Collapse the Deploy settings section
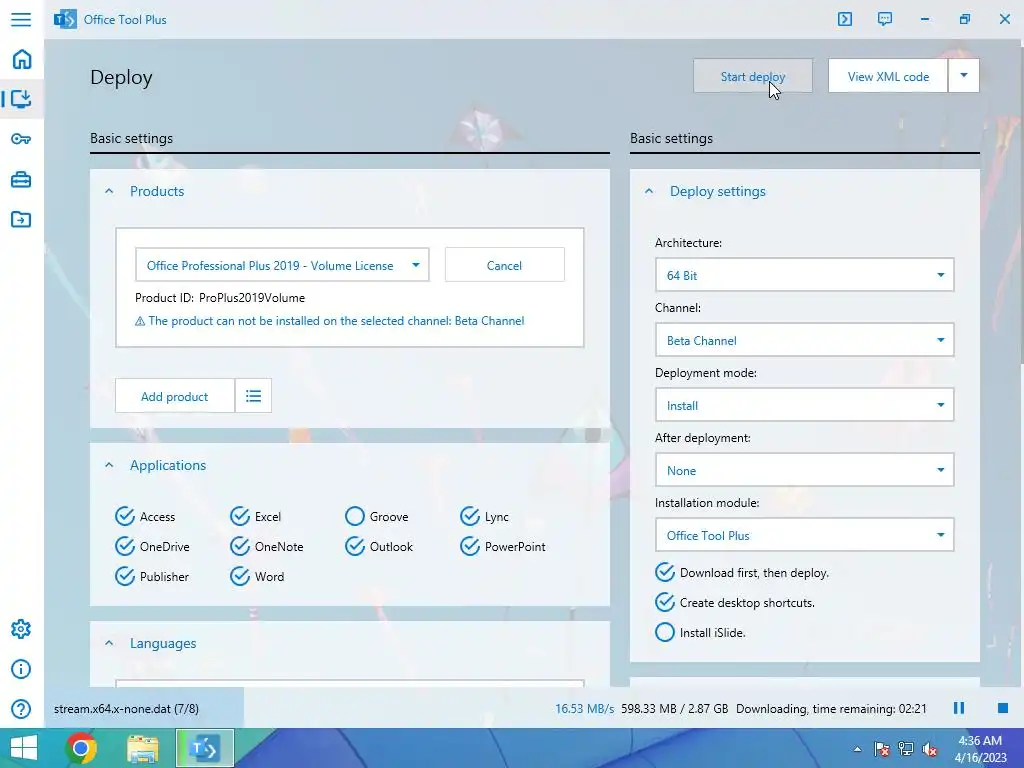1024x768 pixels. (x=648, y=191)
